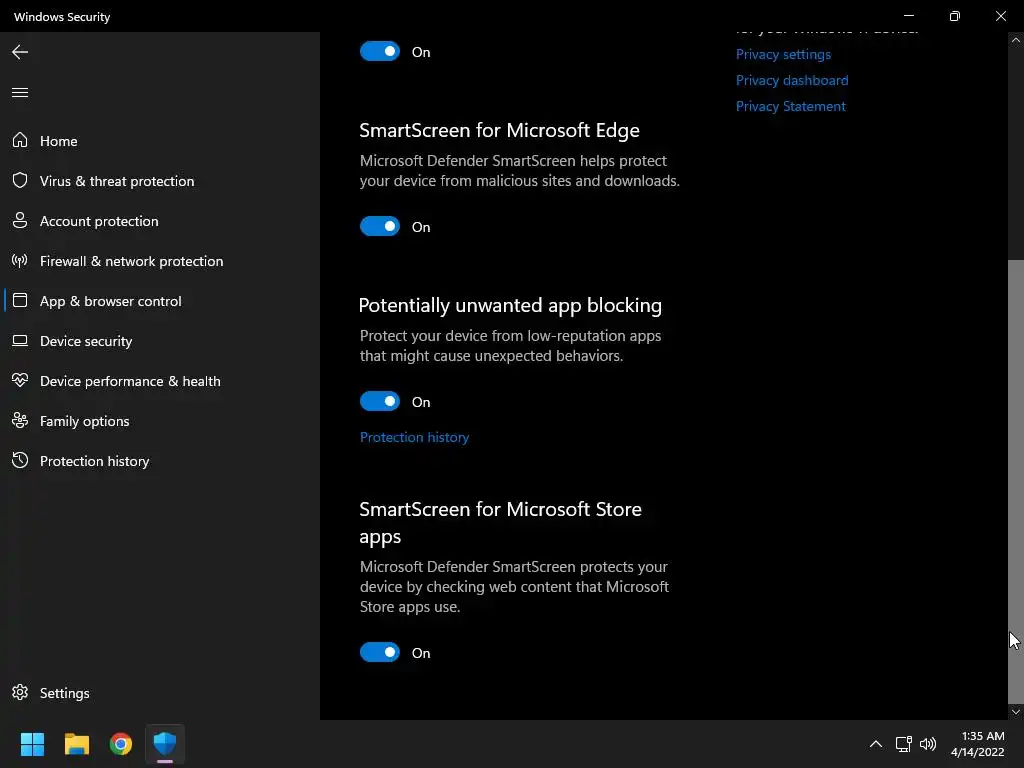
Task: Click the Windows Security taskbar icon
Action: pos(165,744)
